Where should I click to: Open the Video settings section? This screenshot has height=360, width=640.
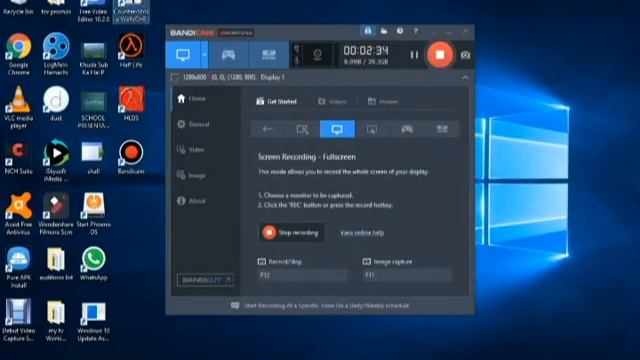[x=191, y=150]
